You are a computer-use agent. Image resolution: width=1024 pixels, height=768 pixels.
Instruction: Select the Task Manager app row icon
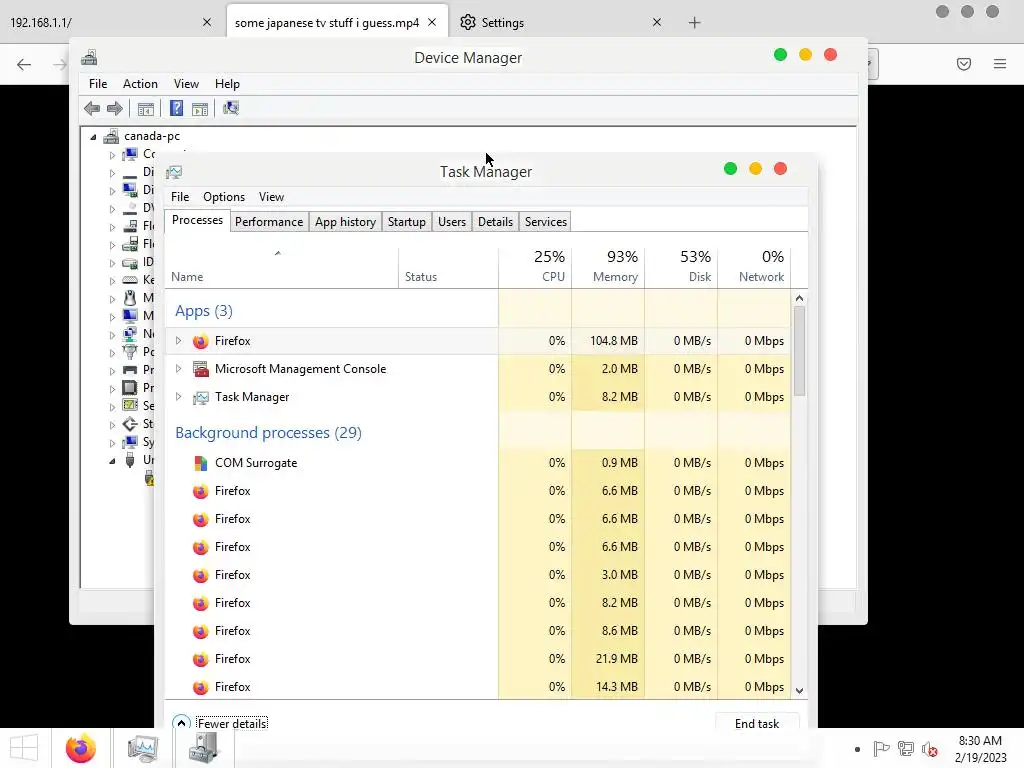(x=200, y=397)
